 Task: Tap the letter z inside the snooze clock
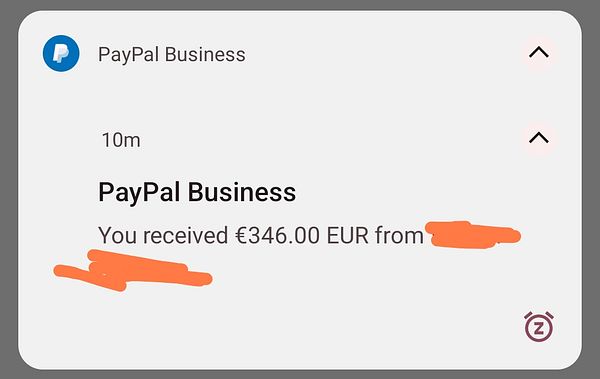539,328
